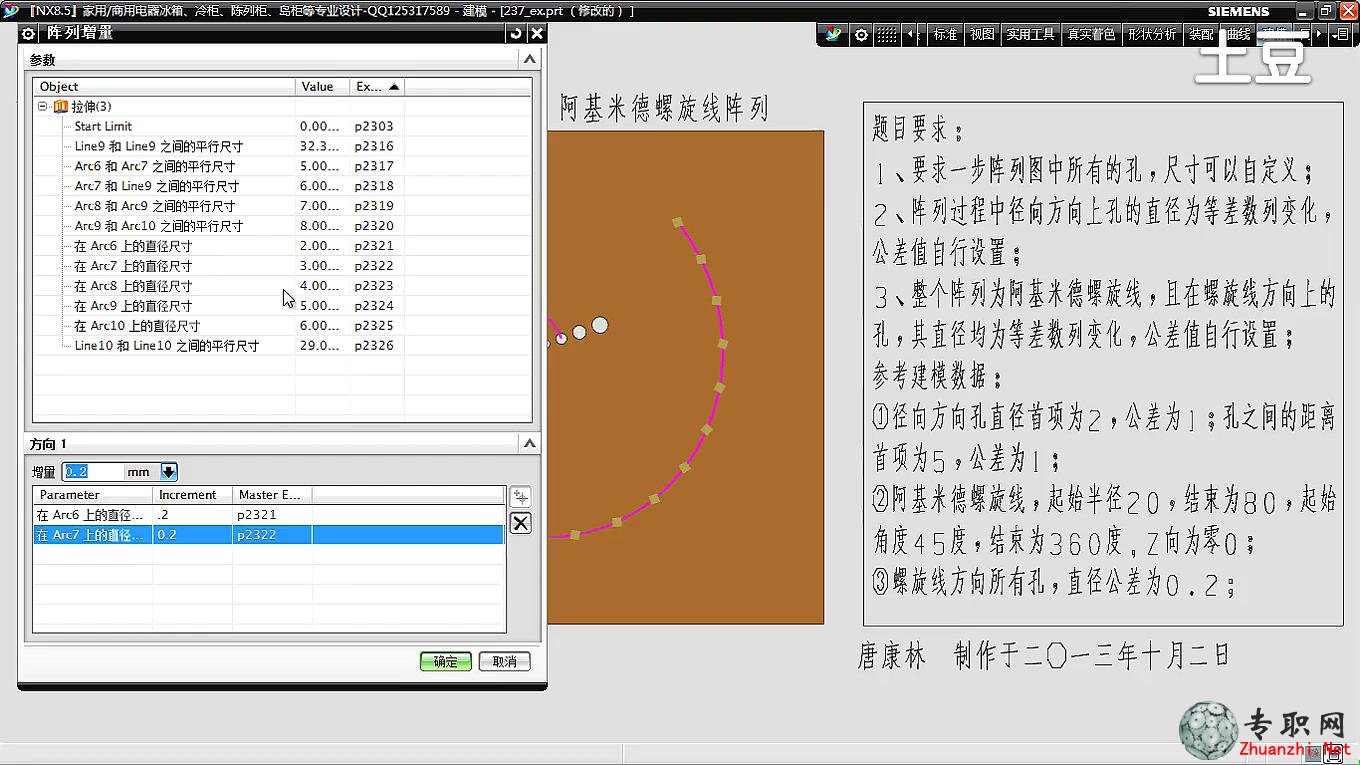The width and height of the screenshot is (1360, 765).
Task: Click the dotted grid toolbar icon
Action: (887, 35)
